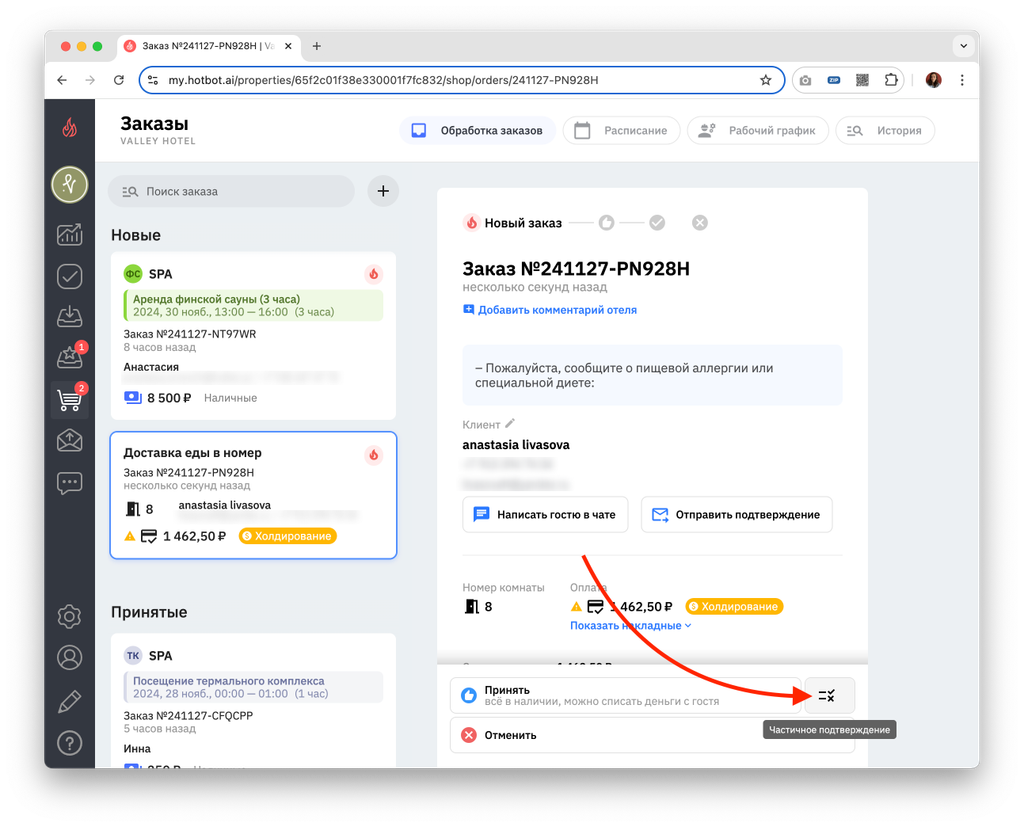
Task: Click Отменить button
Action: tap(652, 735)
